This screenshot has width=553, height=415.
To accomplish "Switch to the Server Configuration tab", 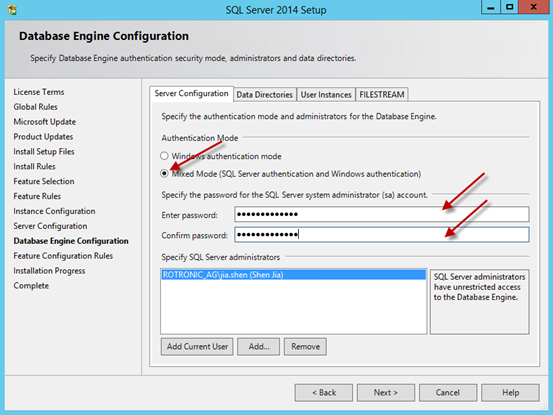I will (192, 94).
